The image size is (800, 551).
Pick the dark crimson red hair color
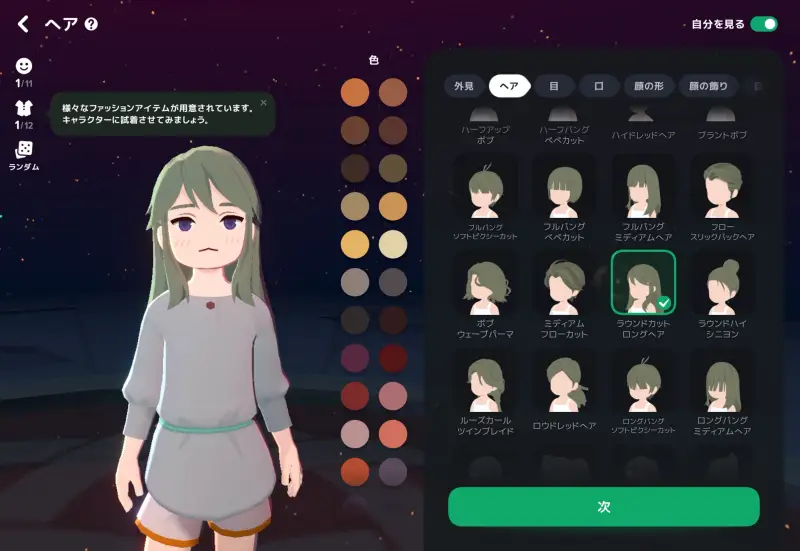392,358
